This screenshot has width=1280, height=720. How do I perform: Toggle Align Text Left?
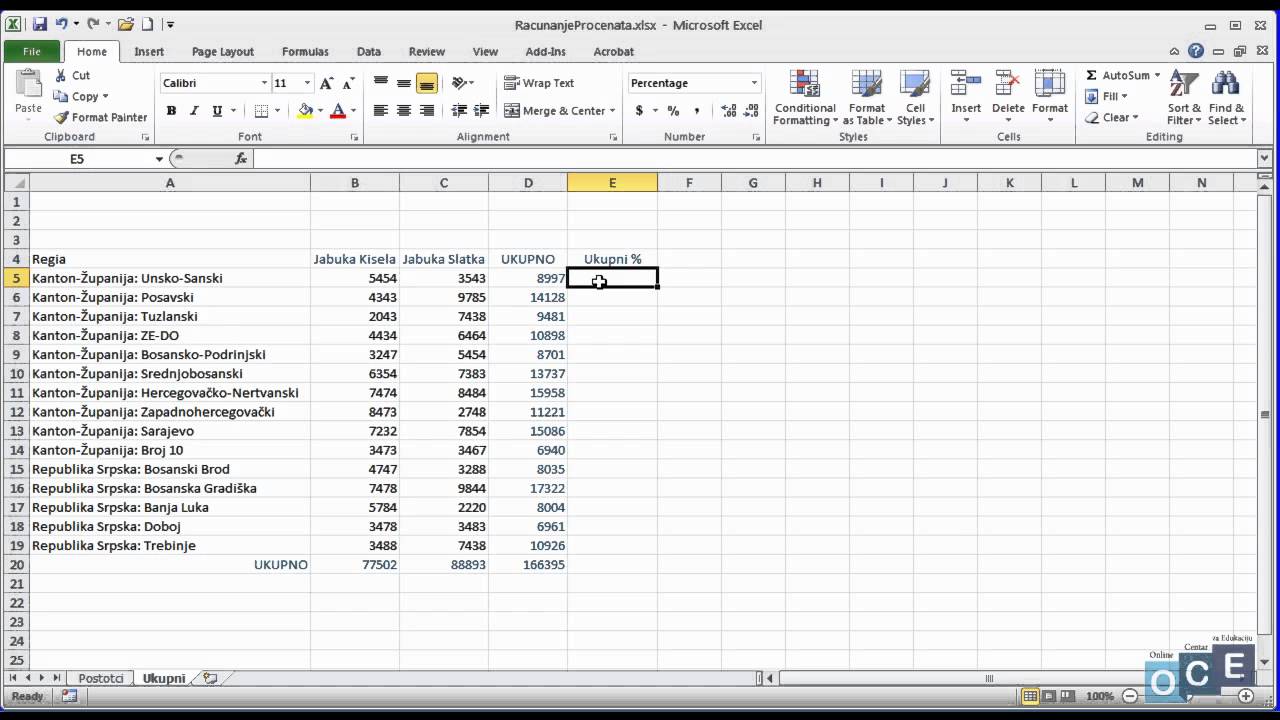(x=381, y=111)
